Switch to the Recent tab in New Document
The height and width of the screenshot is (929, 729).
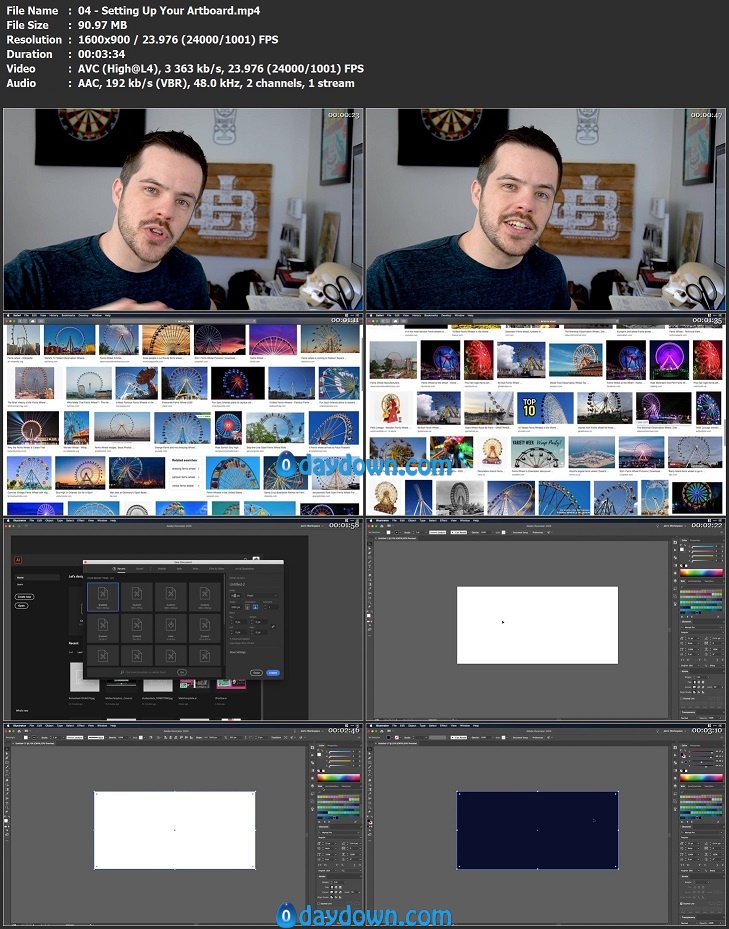pos(120,568)
